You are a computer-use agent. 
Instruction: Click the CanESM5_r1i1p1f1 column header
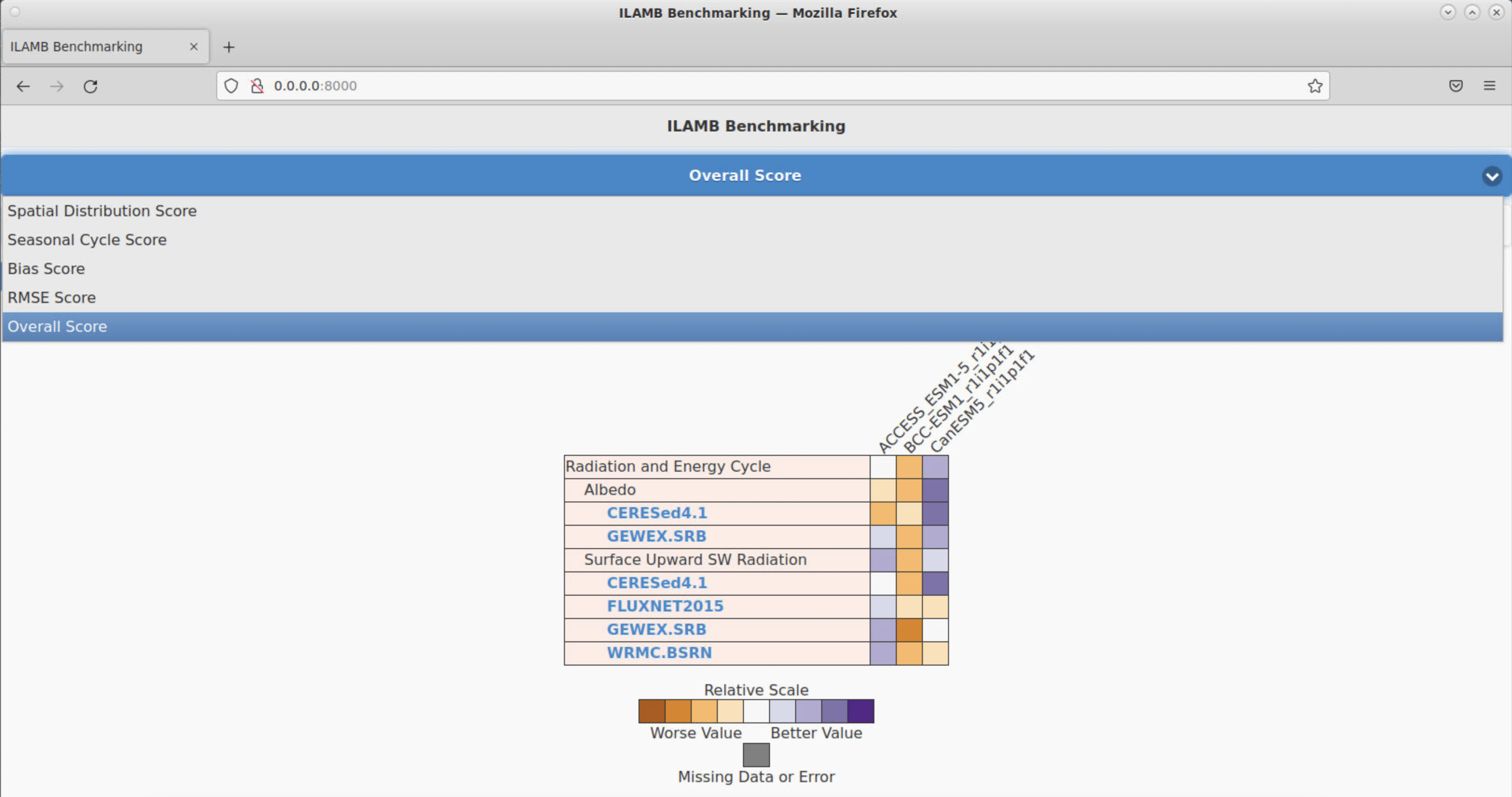pyautogui.click(x=983, y=401)
